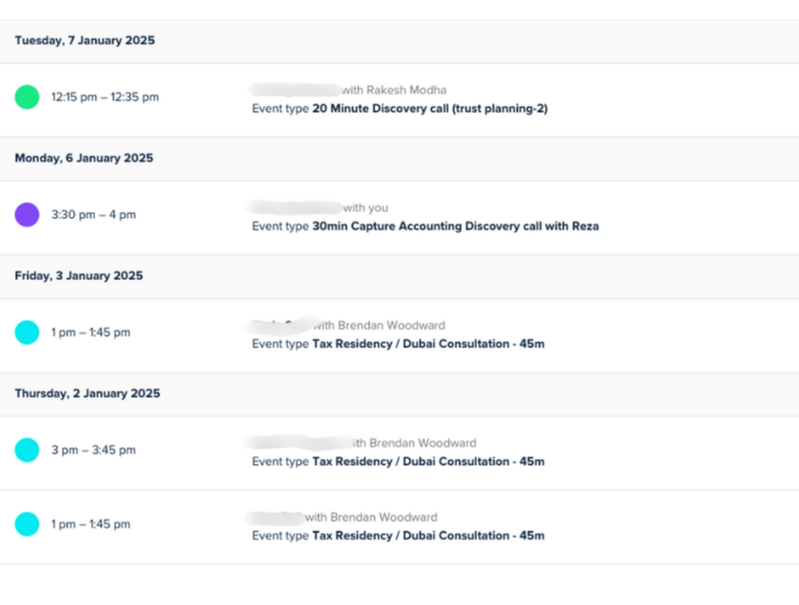
Task: Open the 3:30 pm – 4 pm event
Action: coord(93,215)
